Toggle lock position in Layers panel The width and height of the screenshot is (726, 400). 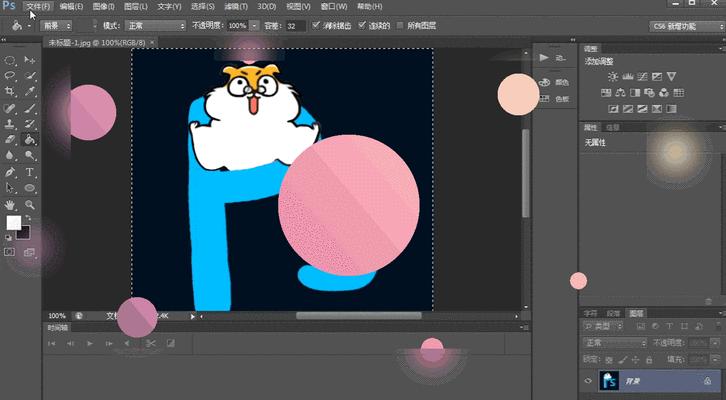635,360
